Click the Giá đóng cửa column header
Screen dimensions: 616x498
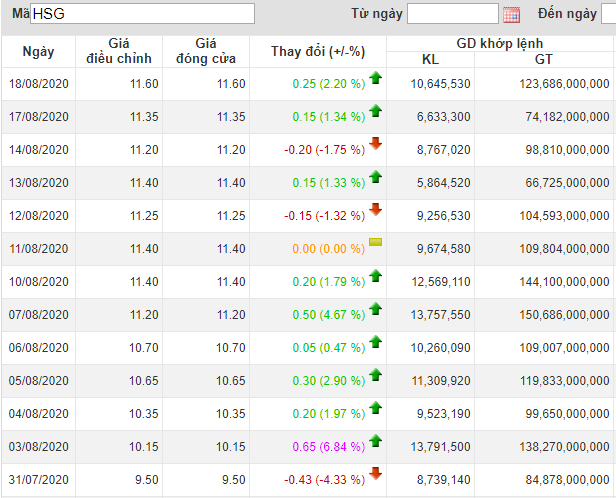pyautogui.click(x=206, y=51)
